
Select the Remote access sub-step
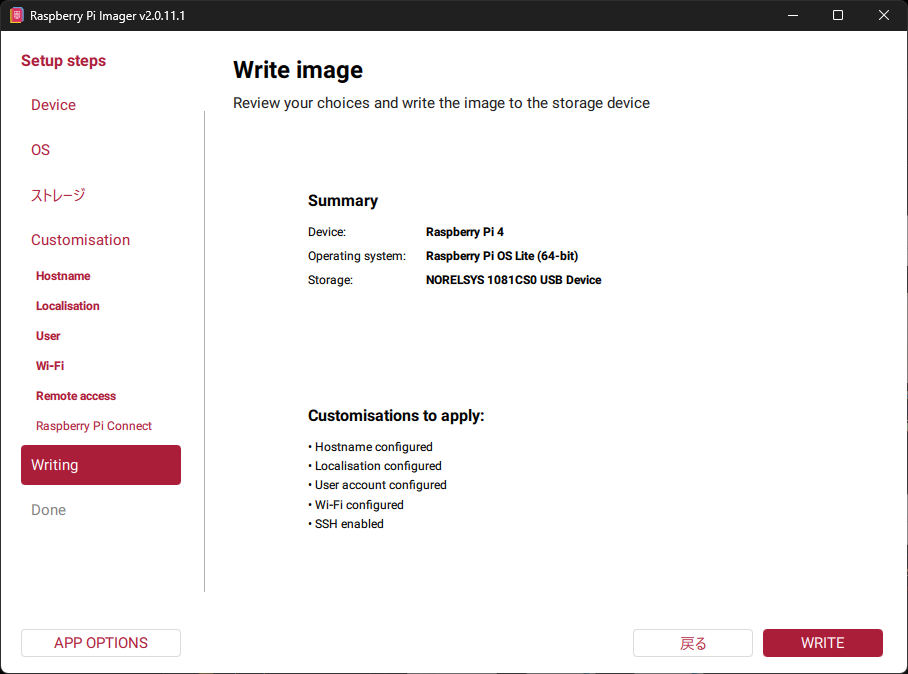pyautogui.click(x=76, y=396)
